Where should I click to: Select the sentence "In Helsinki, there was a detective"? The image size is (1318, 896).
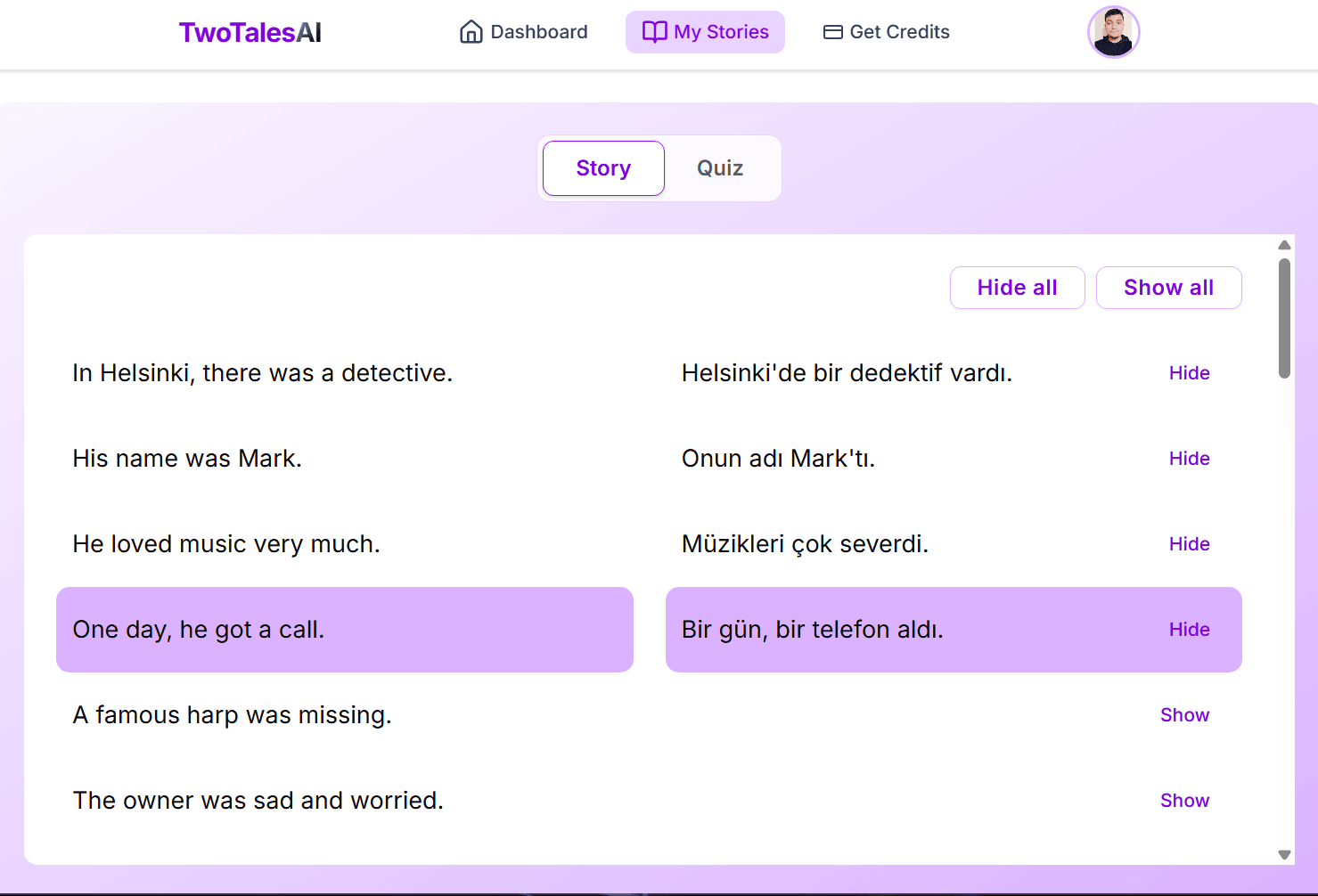tap(262, 372)
